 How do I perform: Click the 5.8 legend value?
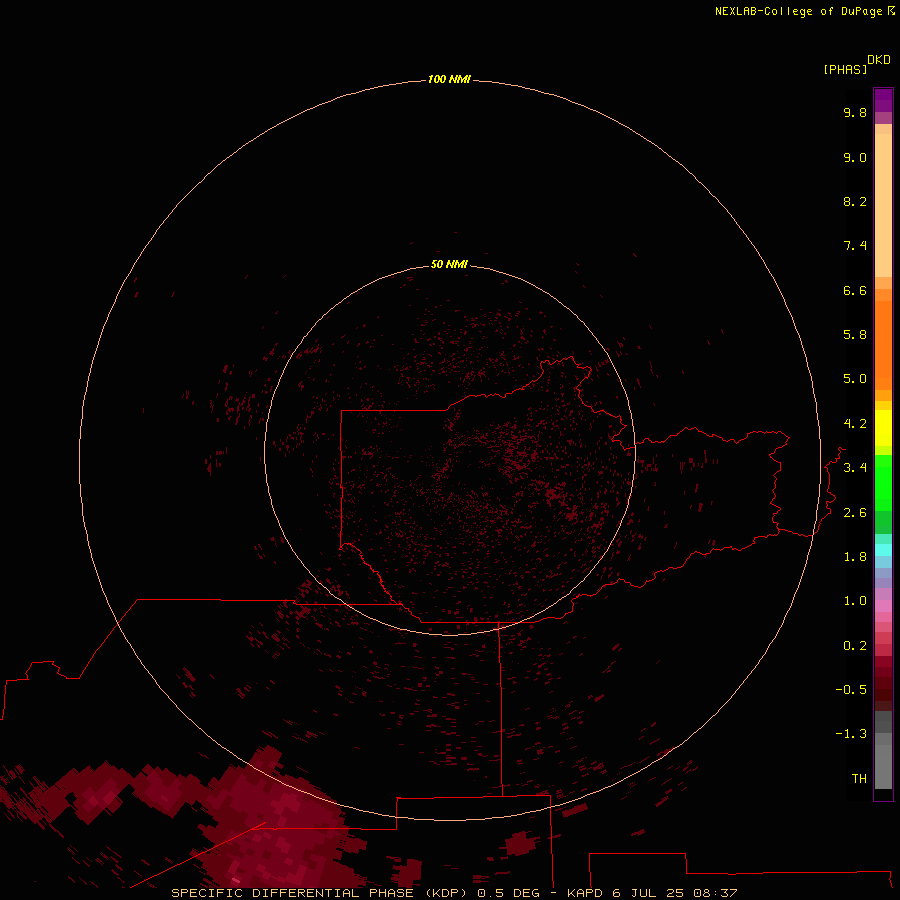pos(855,334)
